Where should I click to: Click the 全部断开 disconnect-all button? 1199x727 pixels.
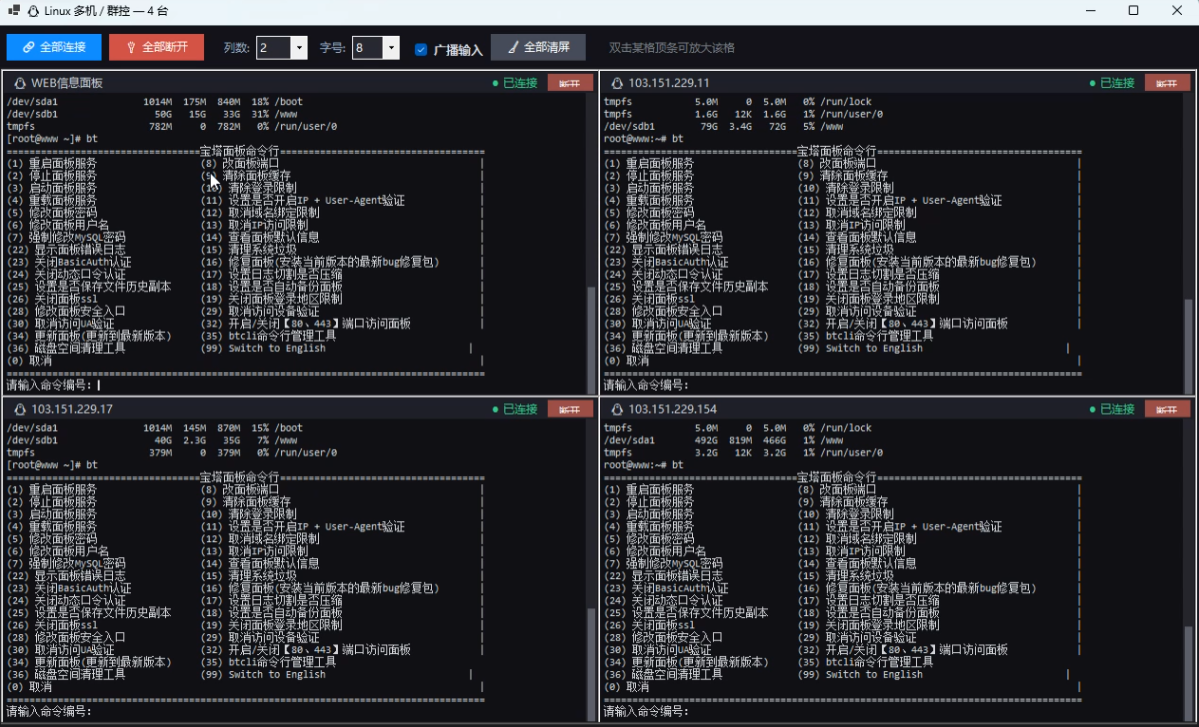click(x=156, y=47)
